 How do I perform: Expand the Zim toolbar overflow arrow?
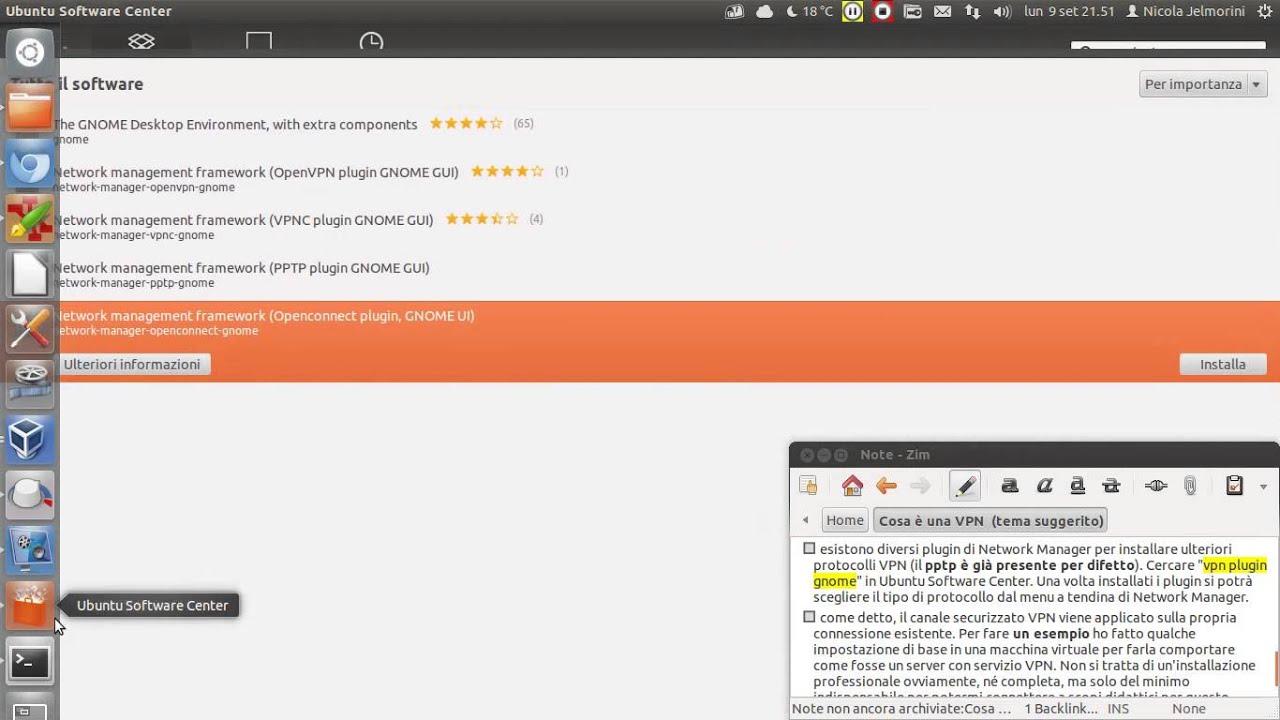click(1263, 487)
